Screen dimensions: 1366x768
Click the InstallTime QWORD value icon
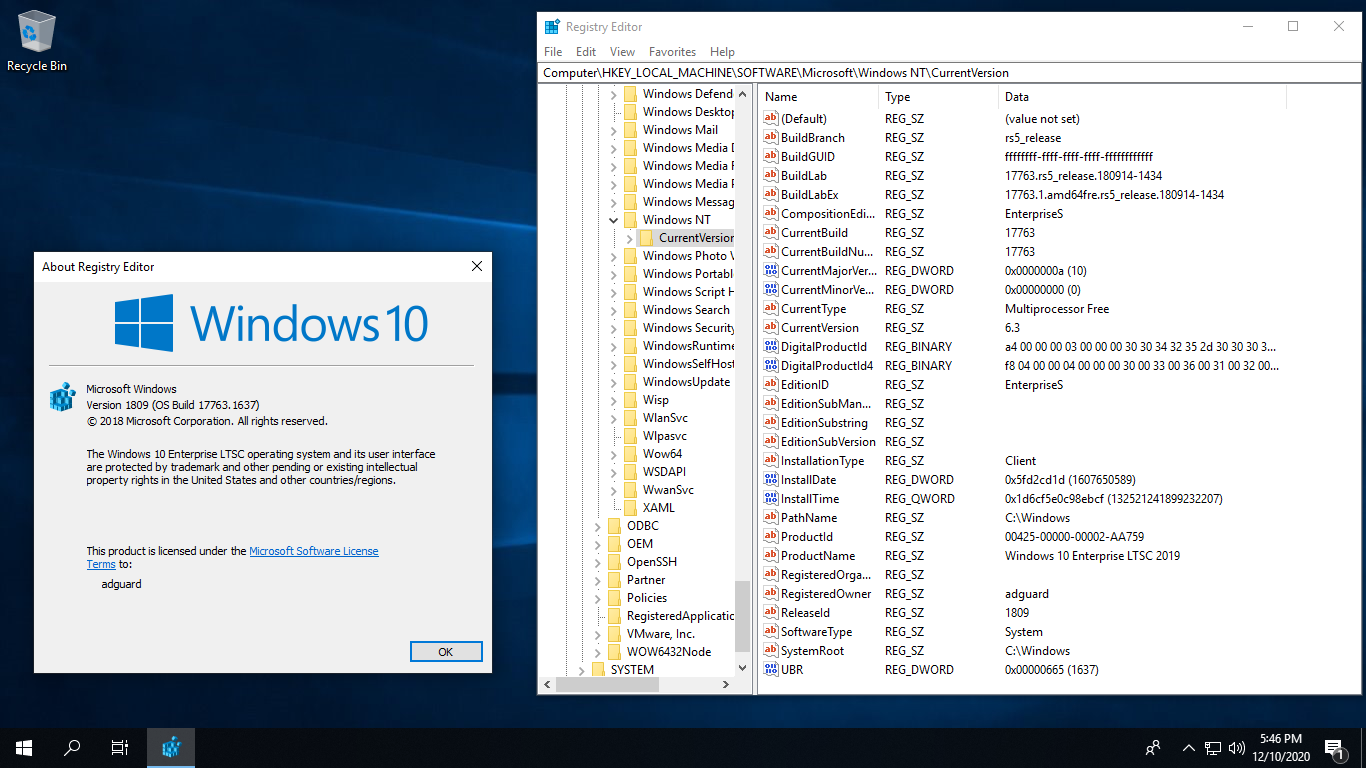tap(770, 498)
